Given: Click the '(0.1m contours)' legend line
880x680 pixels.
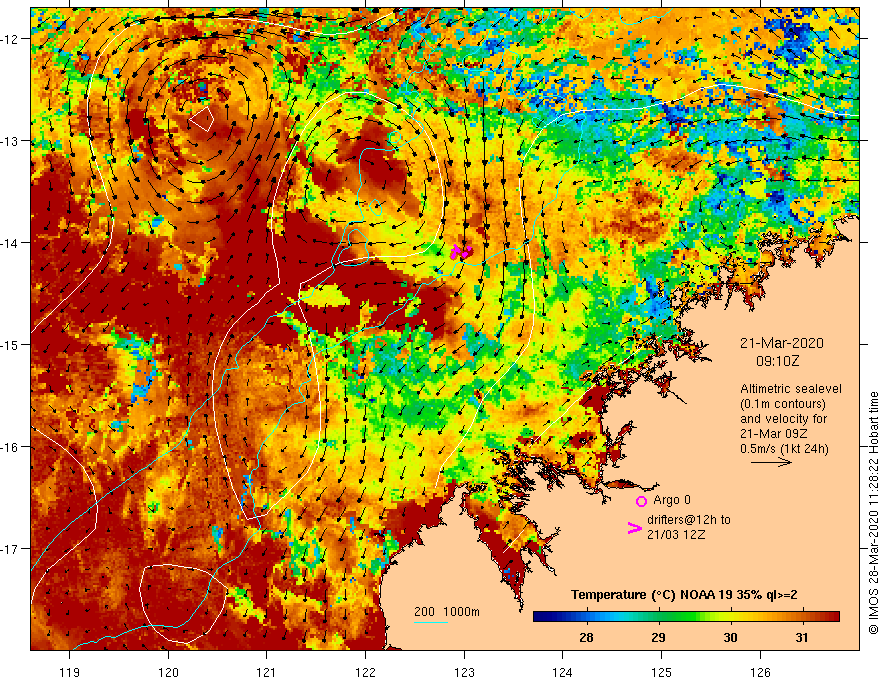Looking at the screenshot, I should coord(783,404).
